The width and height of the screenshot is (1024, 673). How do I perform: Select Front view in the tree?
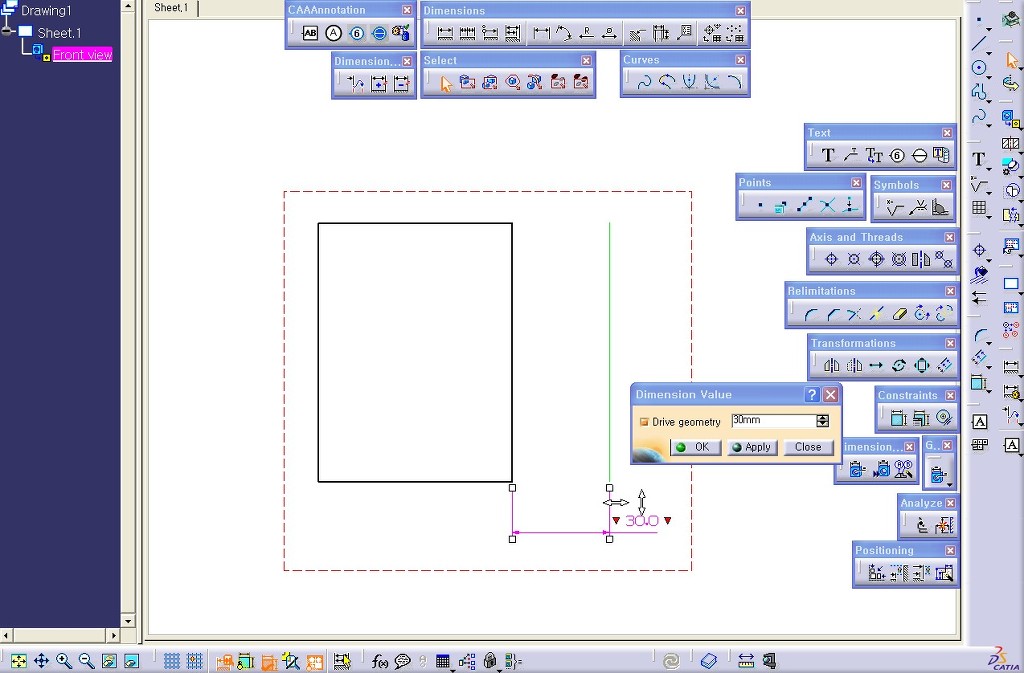[x=82, y=55]
